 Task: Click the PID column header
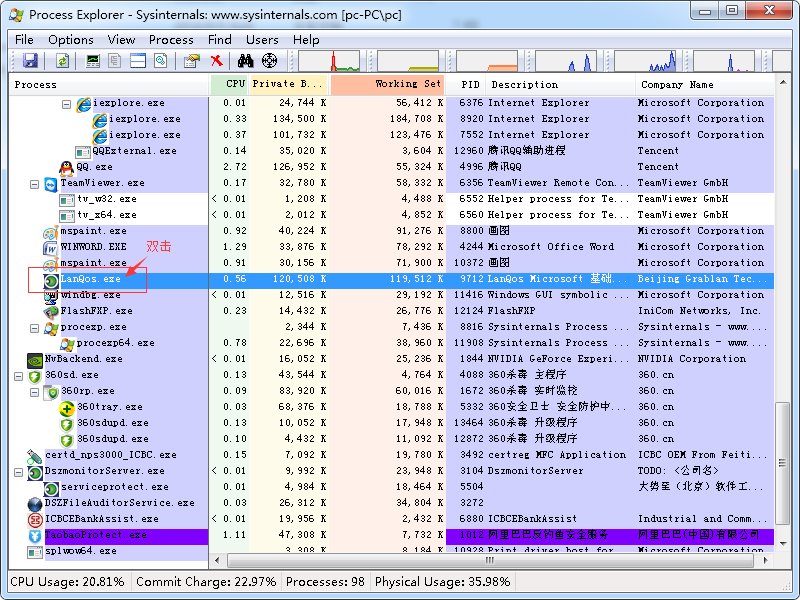pyautogui.click(x=468, y=85)
